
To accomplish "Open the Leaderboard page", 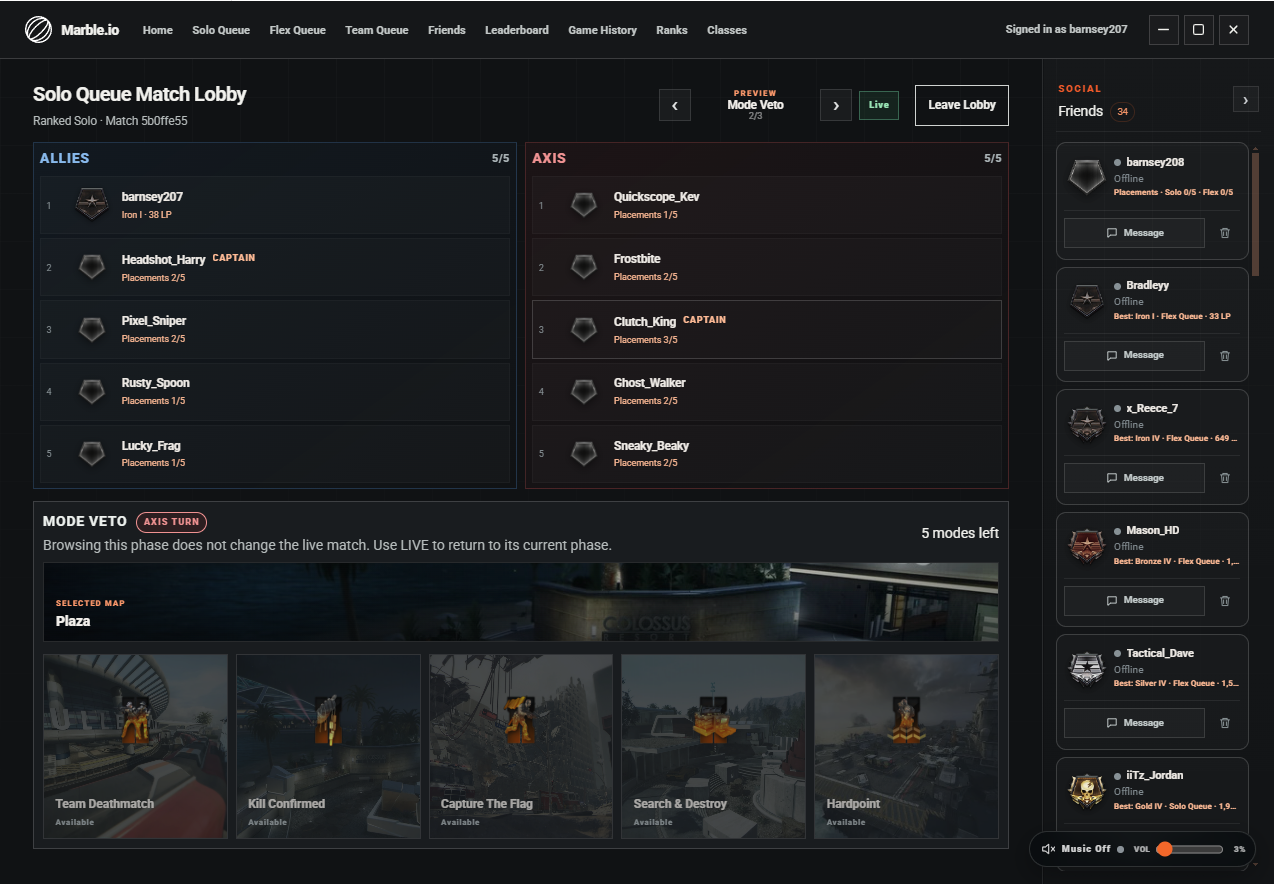I will [x=517, y=30].
